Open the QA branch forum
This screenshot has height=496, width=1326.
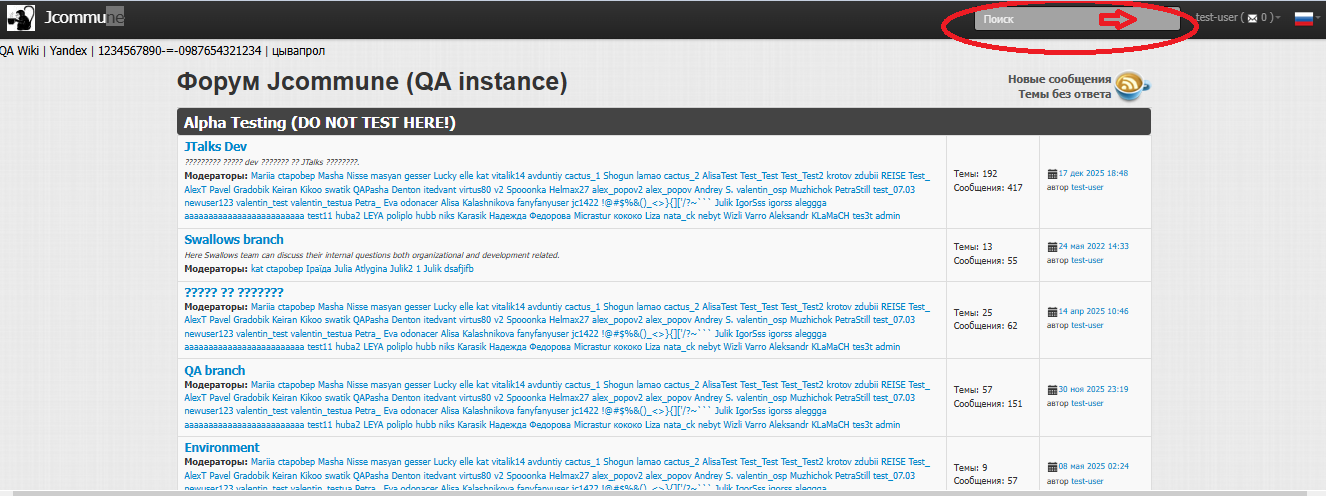(x=215, y=371)
